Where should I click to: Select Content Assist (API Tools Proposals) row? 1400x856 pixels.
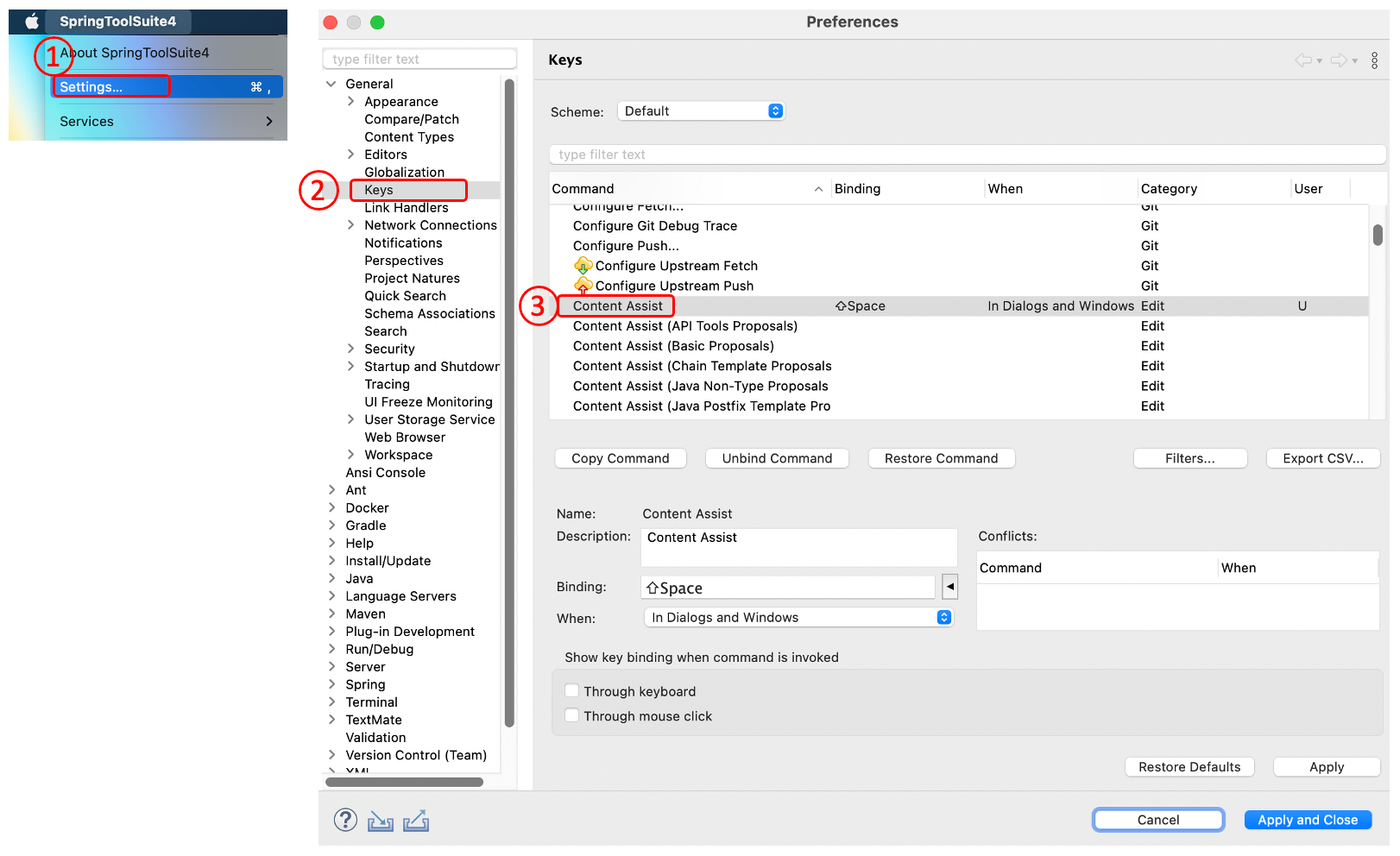(959, 326)
